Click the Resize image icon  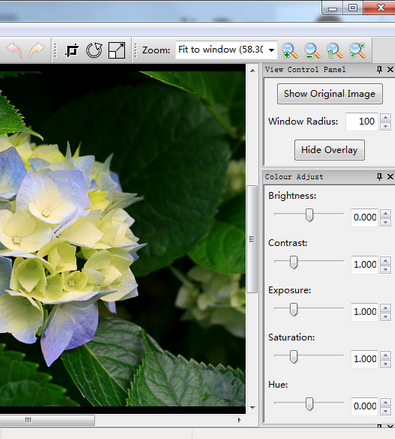click(117, 51)
